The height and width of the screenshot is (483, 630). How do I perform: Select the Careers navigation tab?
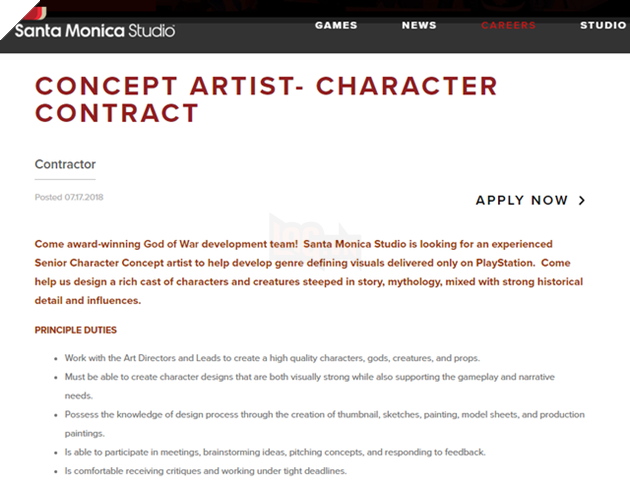pos(508,25)
